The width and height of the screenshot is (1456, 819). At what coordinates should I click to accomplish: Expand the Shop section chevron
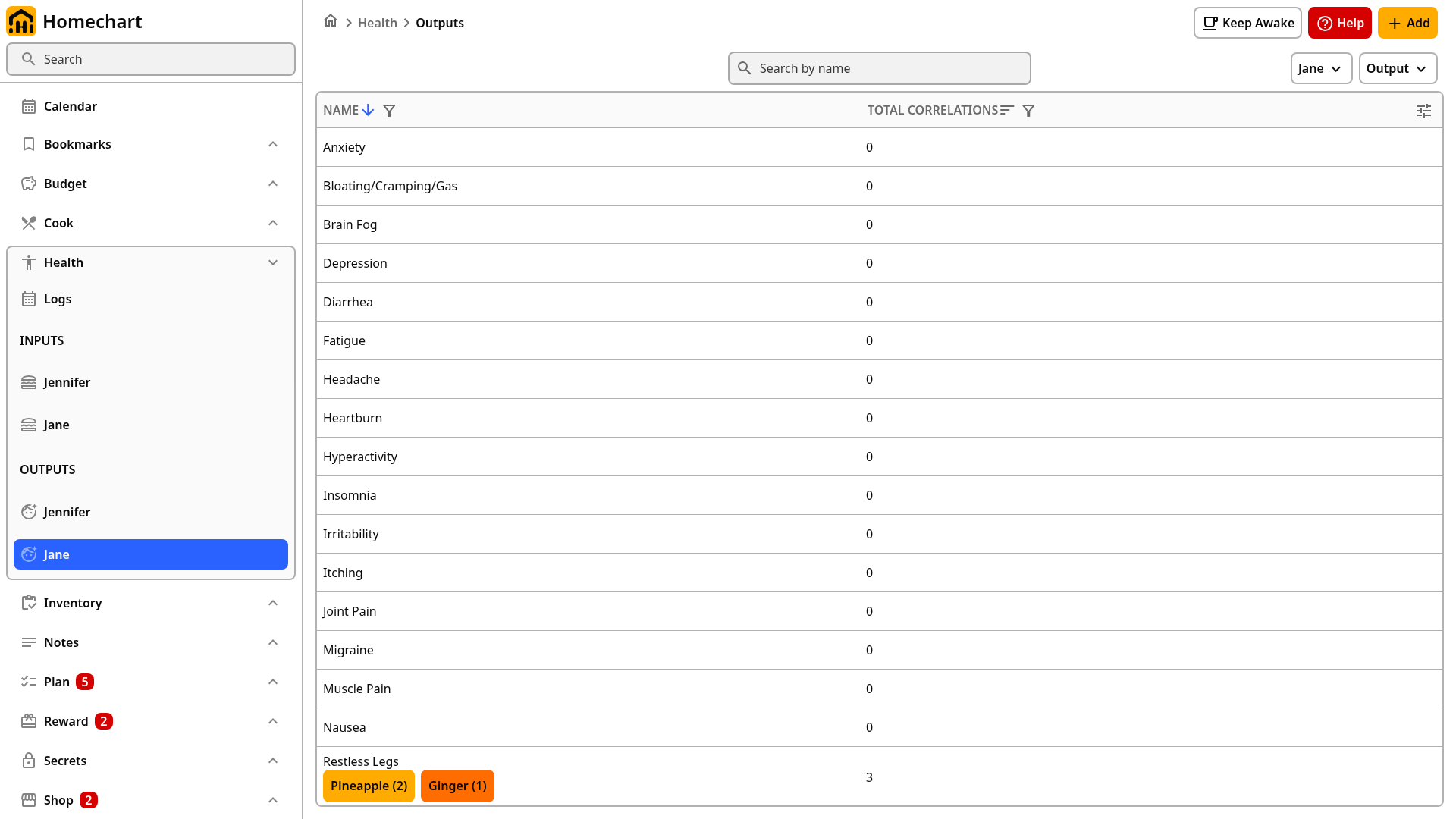273,800
